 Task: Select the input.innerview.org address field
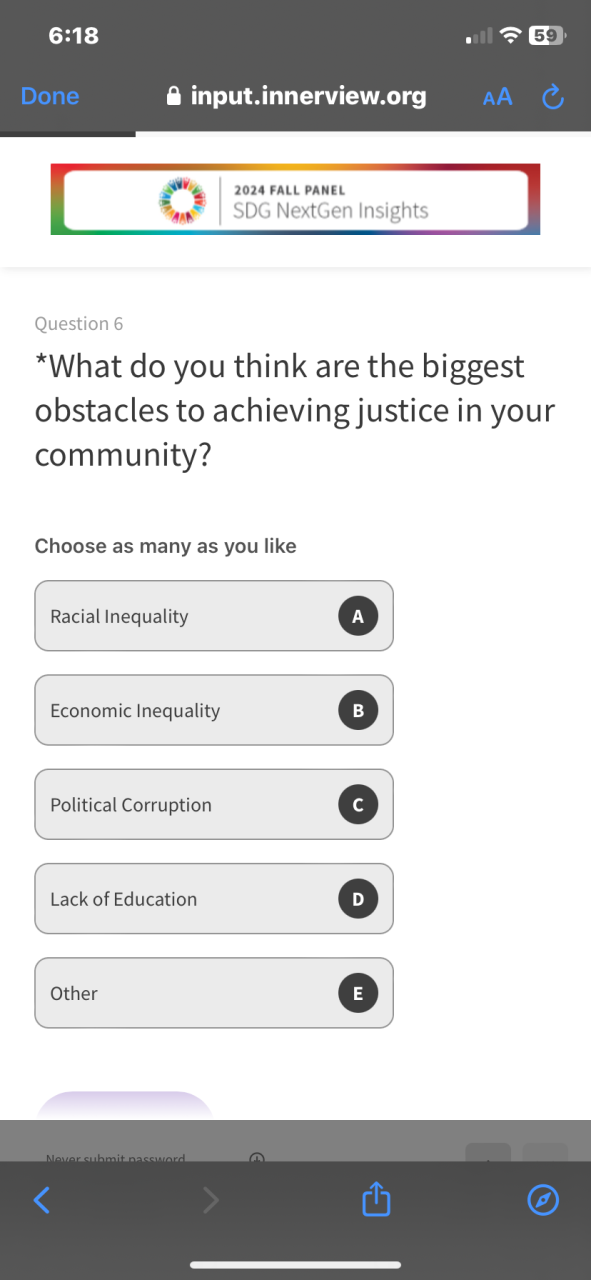pos(296,96)
